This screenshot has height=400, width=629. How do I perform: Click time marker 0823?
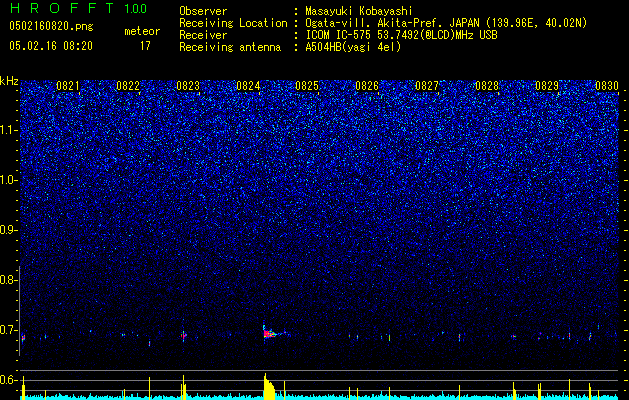click(188, 86)
